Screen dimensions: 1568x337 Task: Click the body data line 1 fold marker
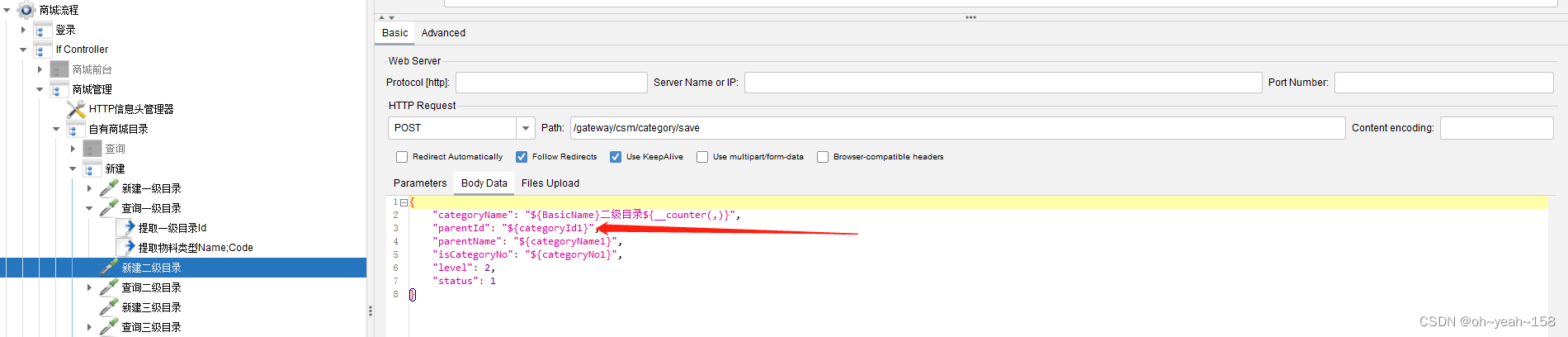pyautogui.click(x=404, y=202)
